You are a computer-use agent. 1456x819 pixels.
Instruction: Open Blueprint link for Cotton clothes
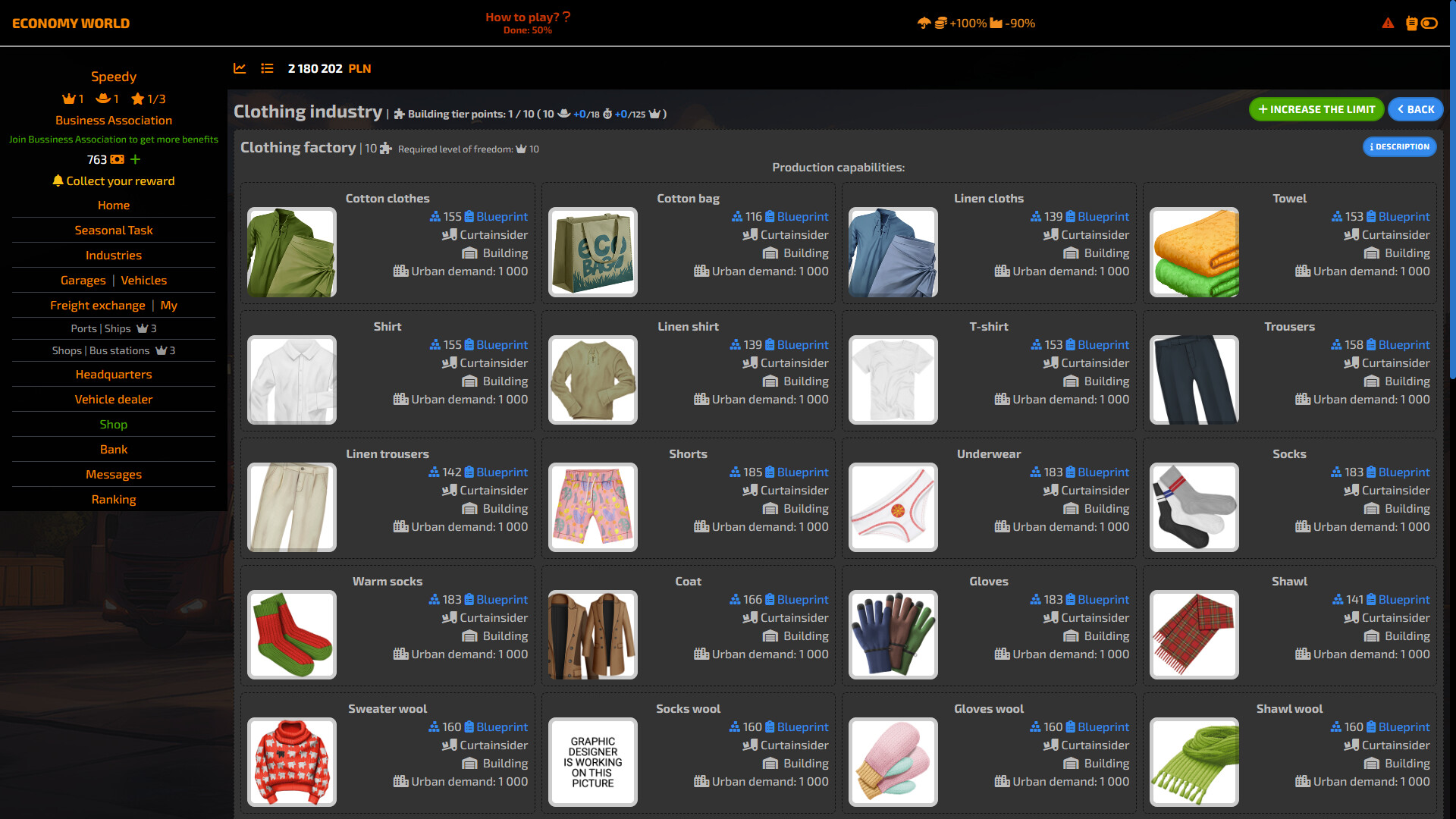[x=501, y=217]
